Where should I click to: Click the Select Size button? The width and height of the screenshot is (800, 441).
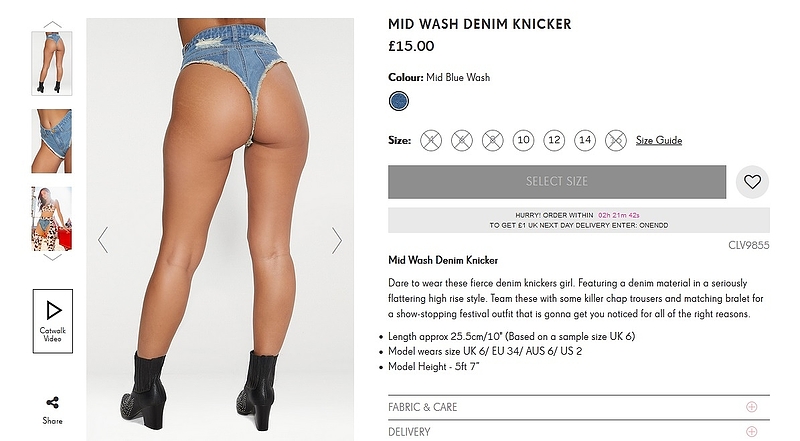coord(557,182)
